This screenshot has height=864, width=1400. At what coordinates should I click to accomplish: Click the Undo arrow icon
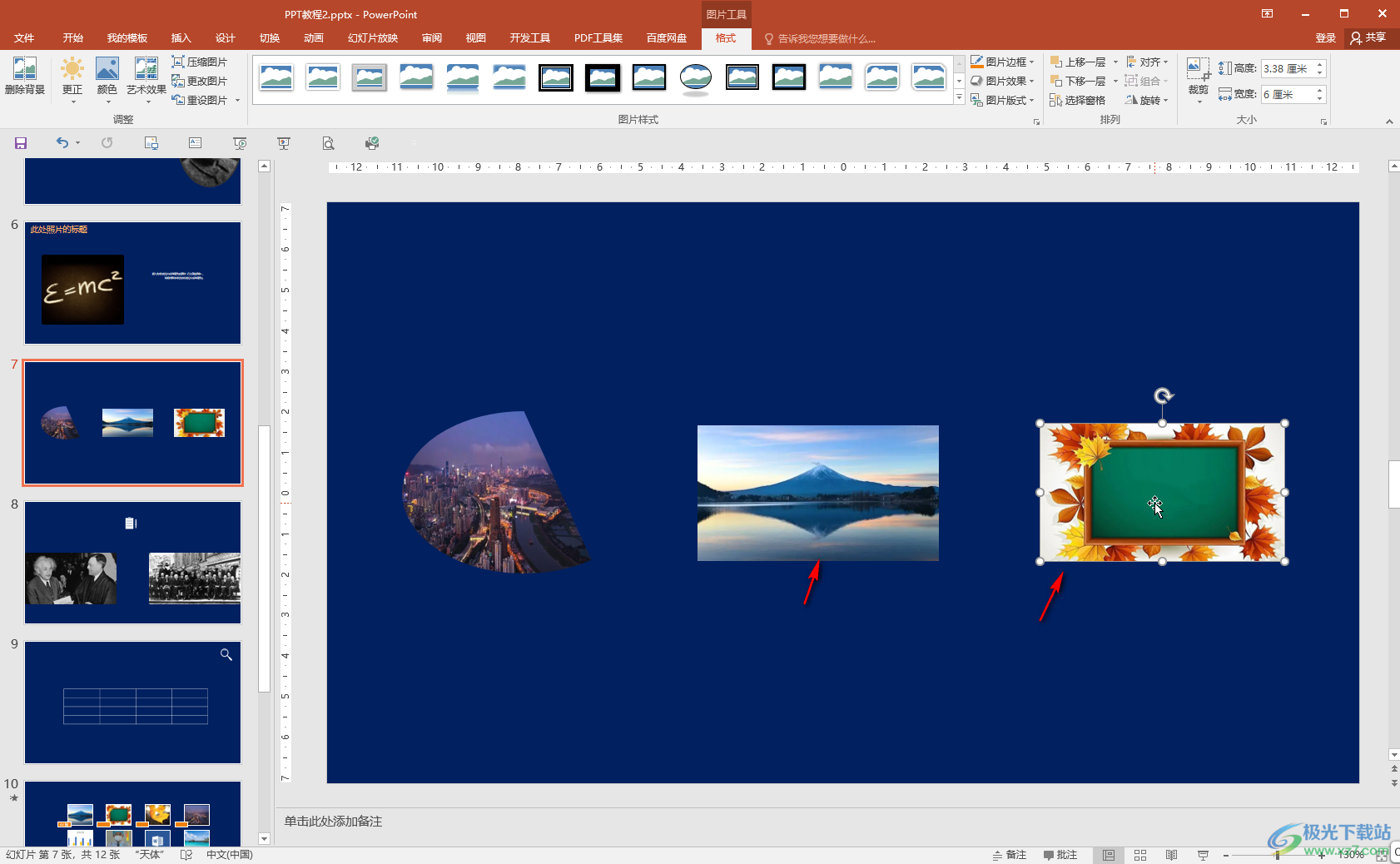coord(62,143)
